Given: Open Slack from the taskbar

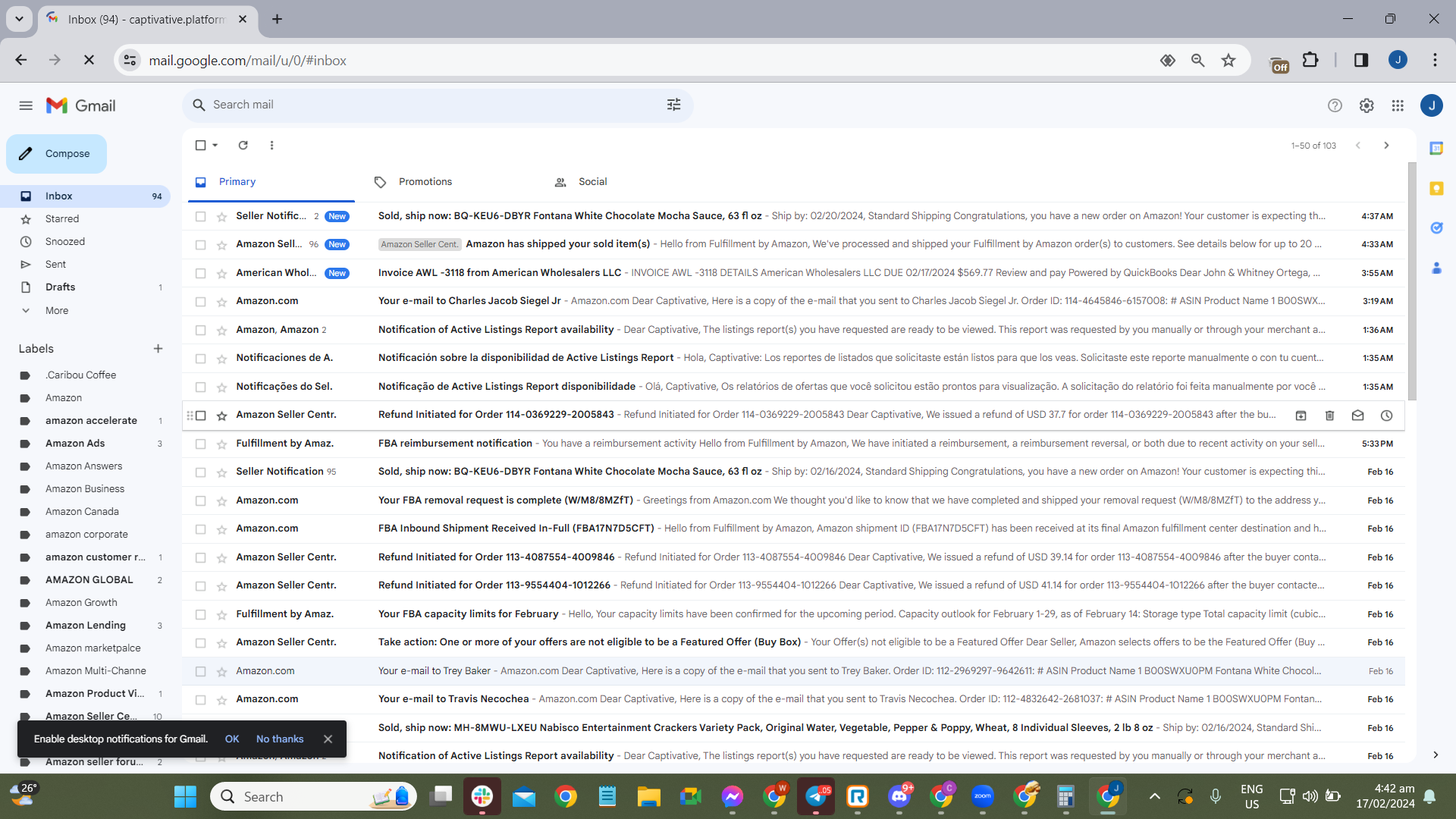Looking at the screenshot, I should click(x=482, y=796).
